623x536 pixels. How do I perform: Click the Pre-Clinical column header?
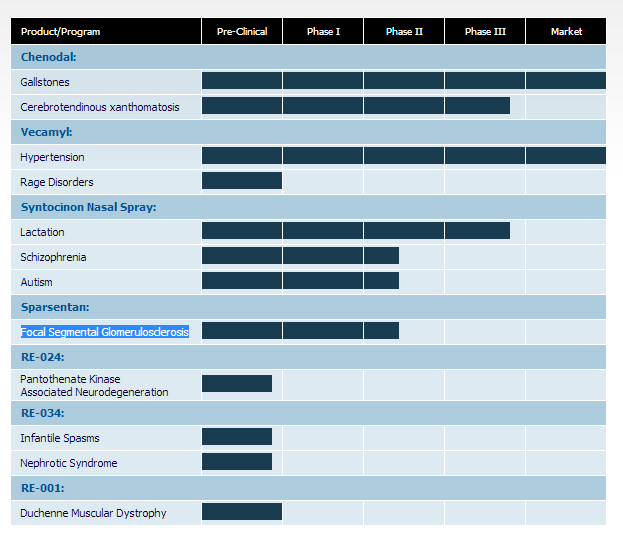tap(242, 31)
